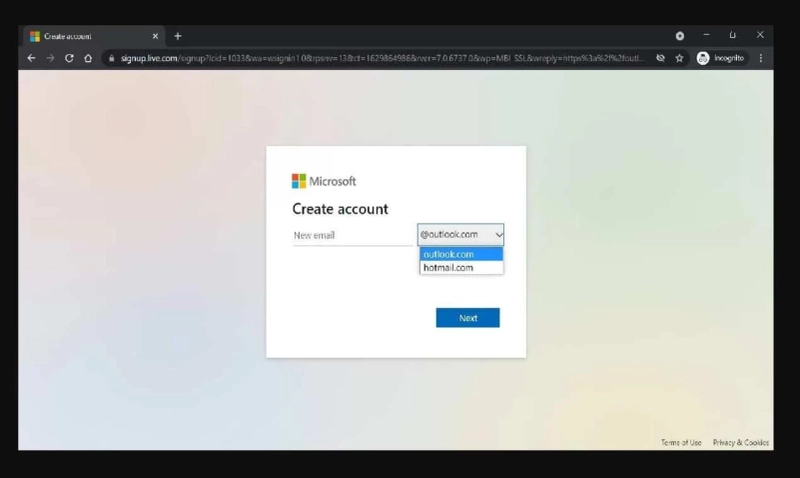Go back with the browser back arrow
Screen dimensions: 800x478
(x=31, y=58)
